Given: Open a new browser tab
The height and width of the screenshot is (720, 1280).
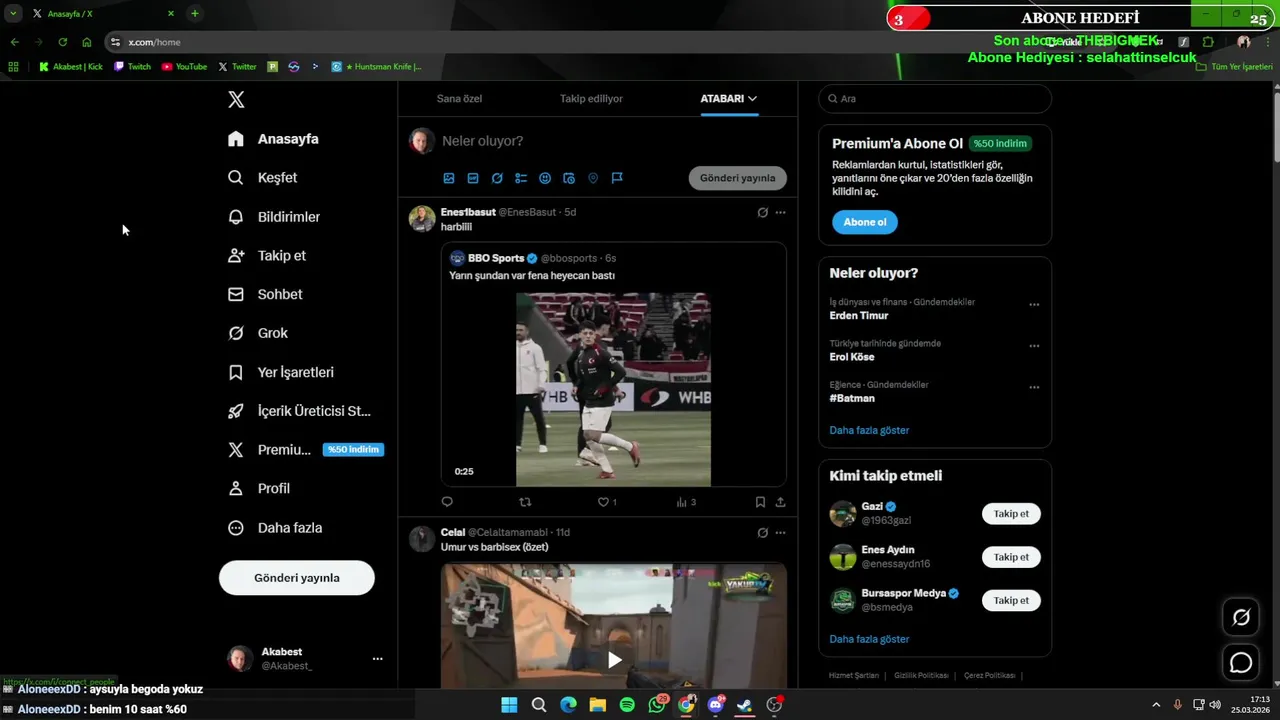Looking at the screenshot, I should click(x=194, y=14).
